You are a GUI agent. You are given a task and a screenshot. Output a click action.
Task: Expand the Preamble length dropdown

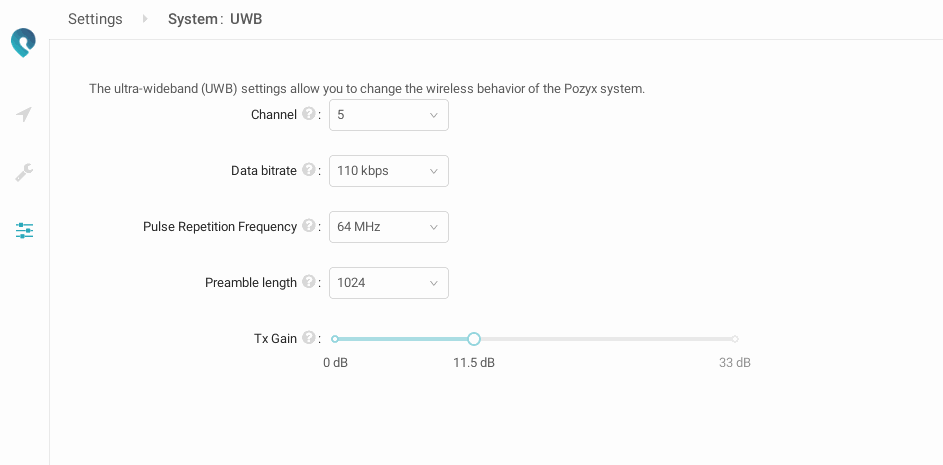click(388, 283)
